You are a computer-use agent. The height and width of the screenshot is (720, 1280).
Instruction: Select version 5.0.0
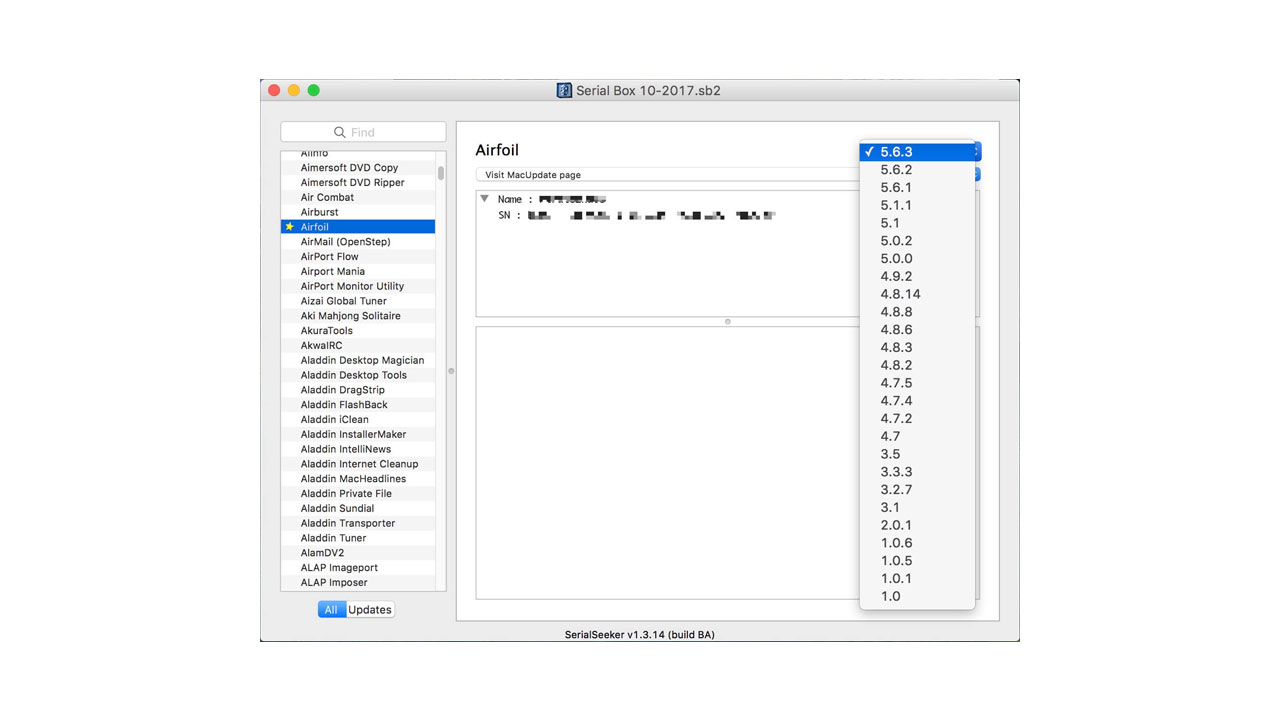tap(917, 259)
